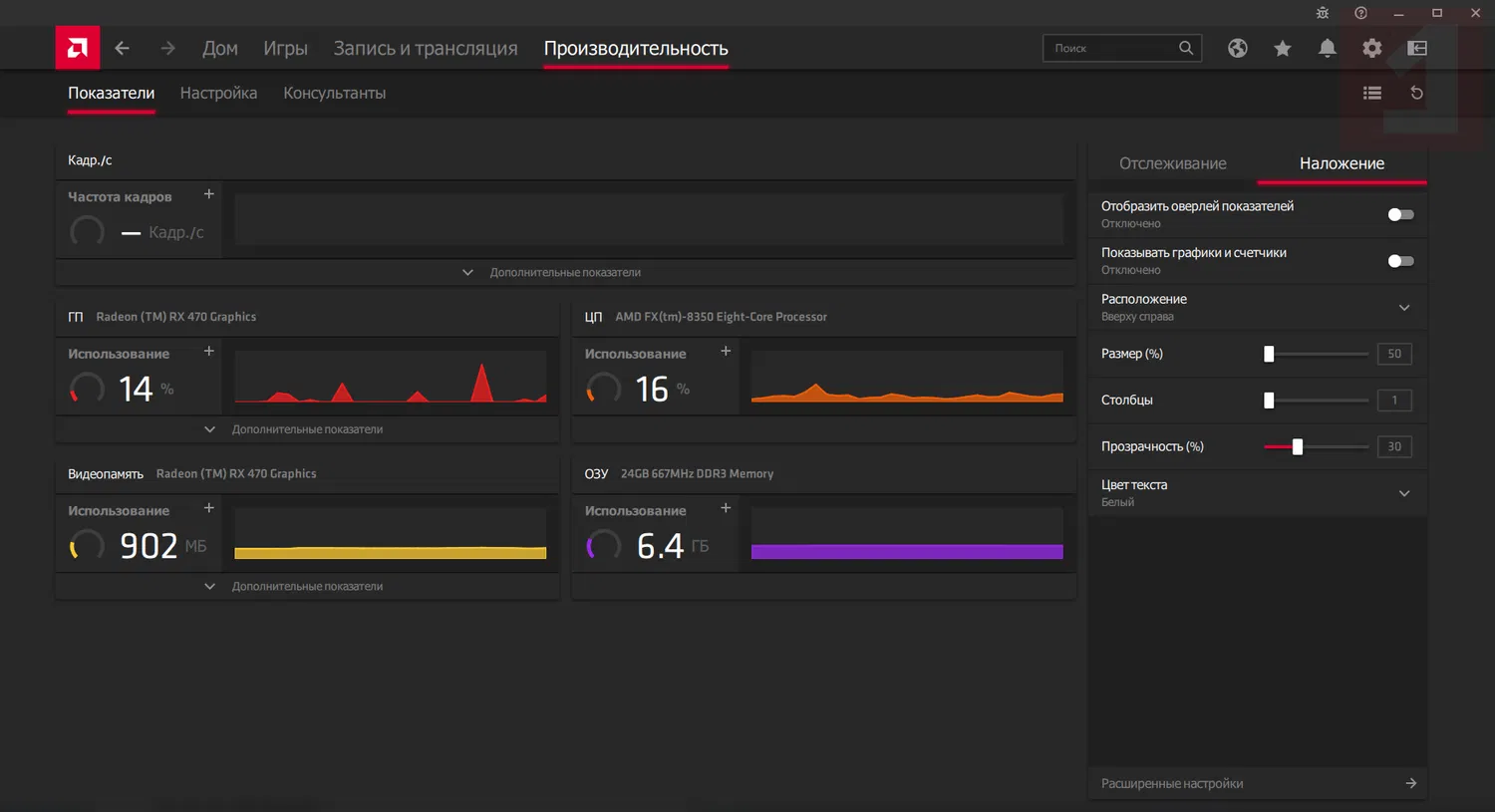Toggle 'Показывать графики и счетчики' switch
This screenshot has height=812, width=1495.
point(1400,261)
